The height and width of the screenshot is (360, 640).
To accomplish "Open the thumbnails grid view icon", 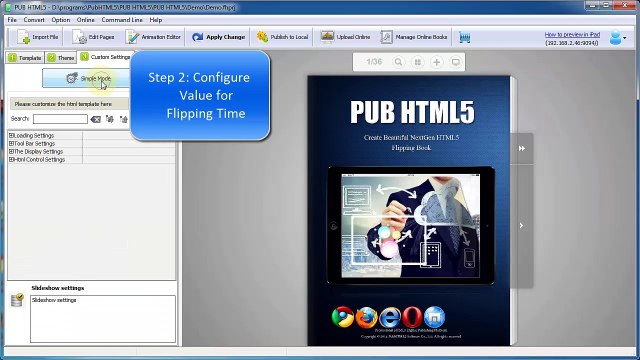I will tap(418, 62).
